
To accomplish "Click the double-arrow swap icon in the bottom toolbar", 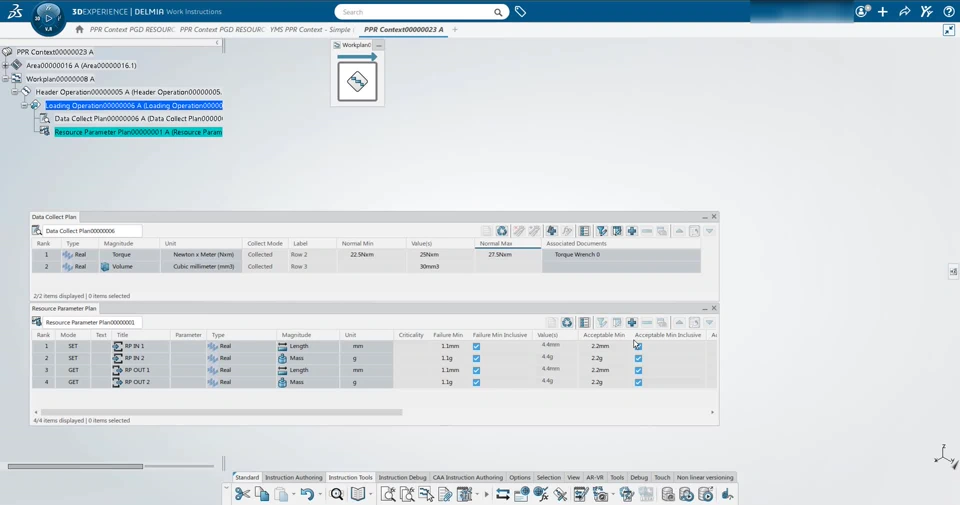I will click(503, 494).
